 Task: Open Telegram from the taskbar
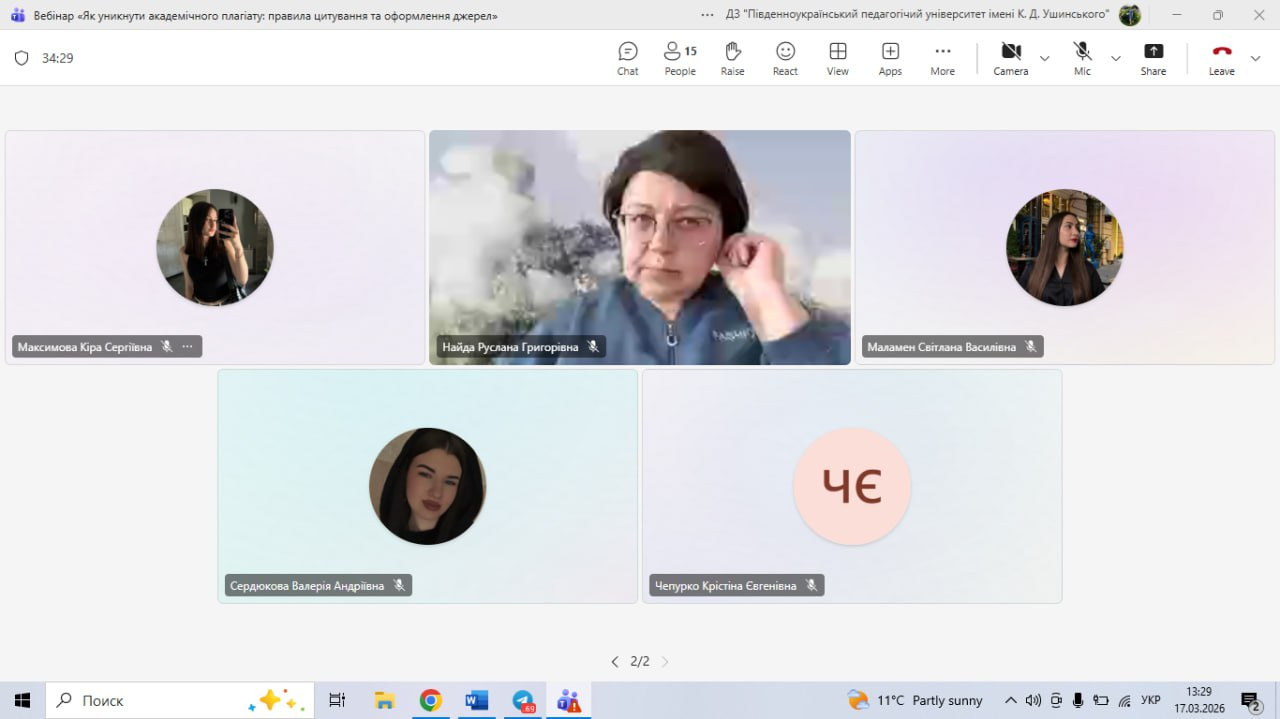point(523,700)
